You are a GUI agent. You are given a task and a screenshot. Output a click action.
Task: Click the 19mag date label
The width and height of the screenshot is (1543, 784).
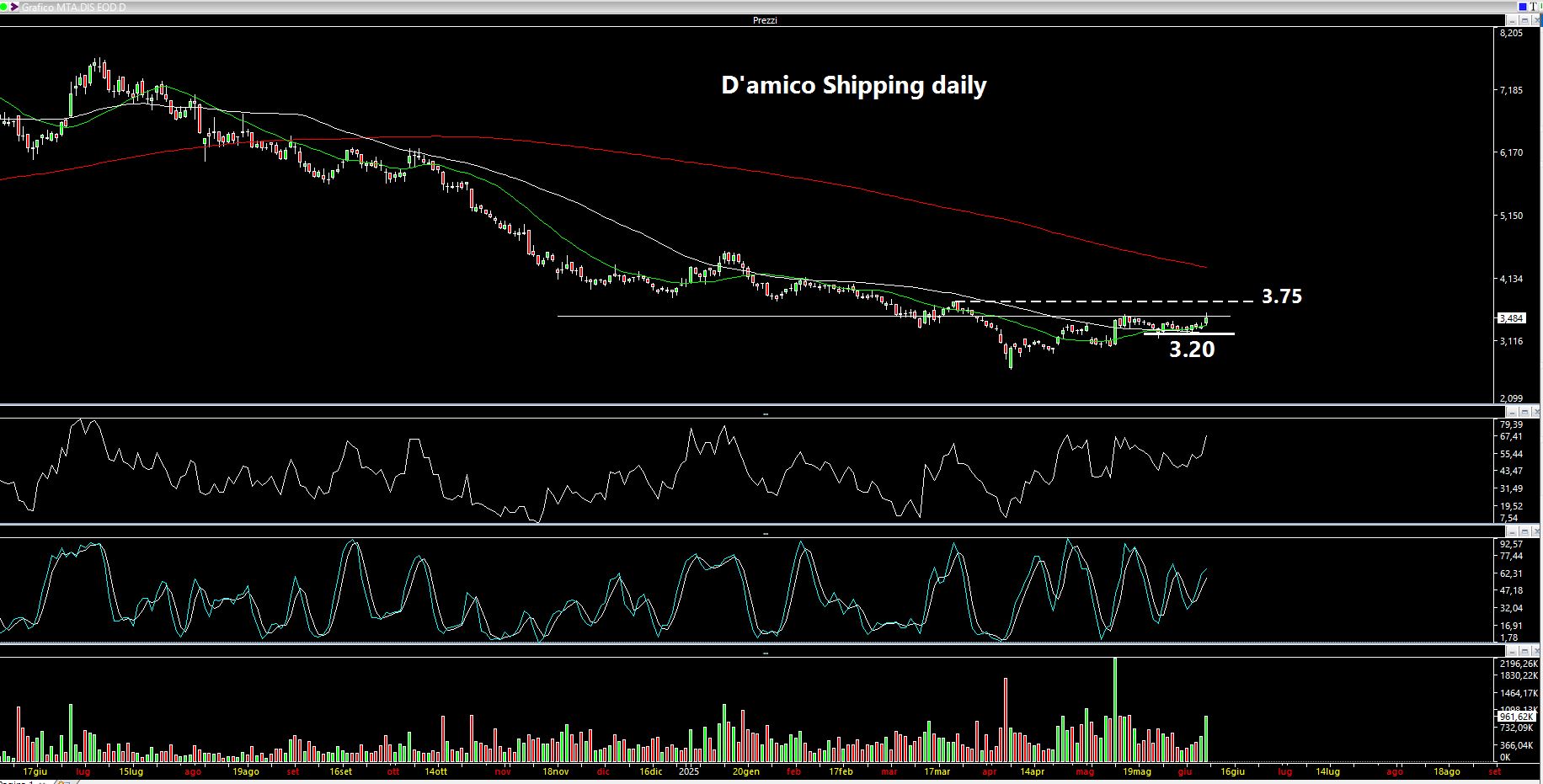click(1137, 771)
